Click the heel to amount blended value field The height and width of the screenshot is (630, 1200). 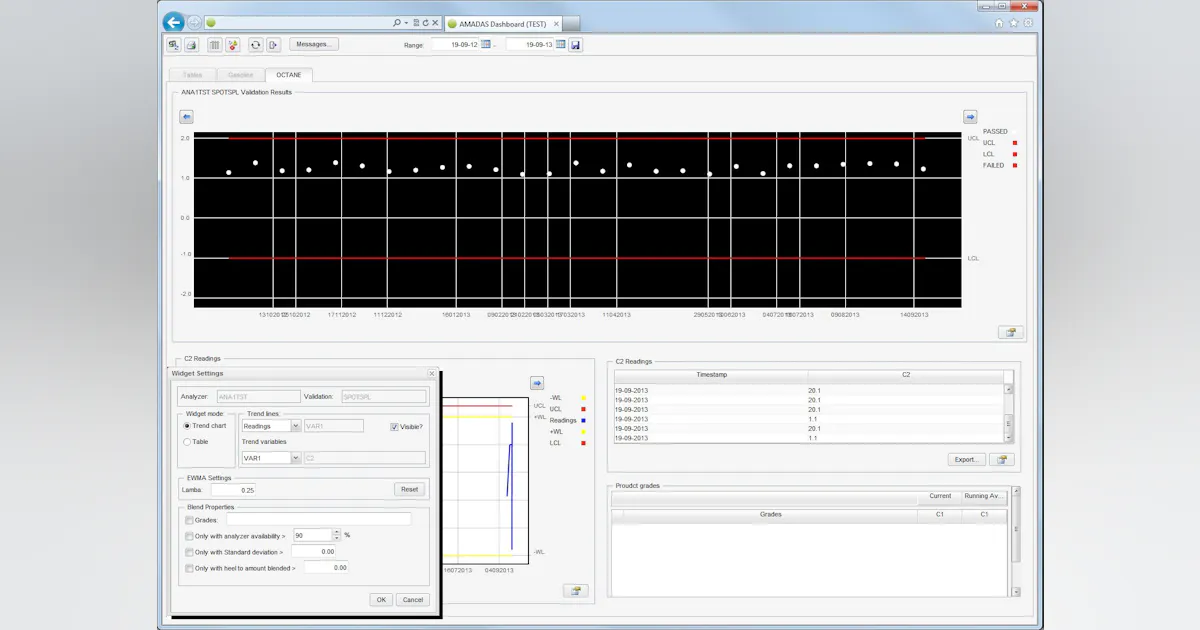click(x=327, y=568)
